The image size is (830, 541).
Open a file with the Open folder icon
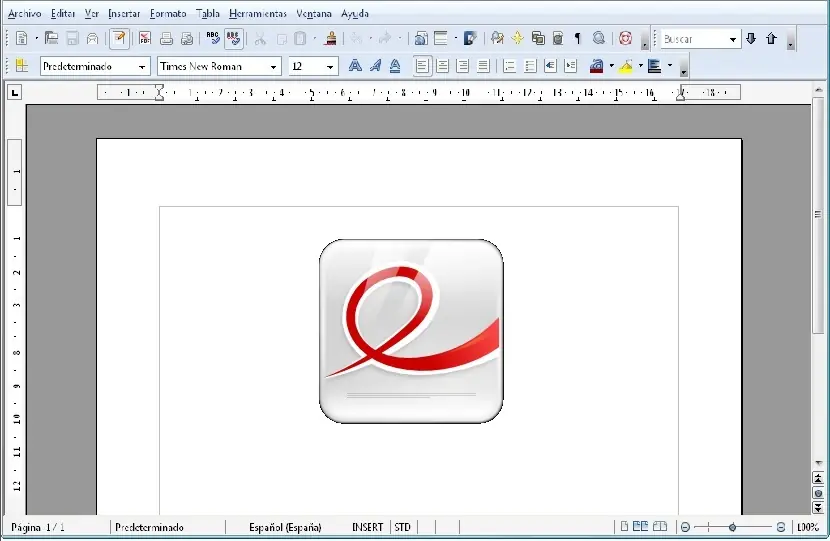[51, 39]
